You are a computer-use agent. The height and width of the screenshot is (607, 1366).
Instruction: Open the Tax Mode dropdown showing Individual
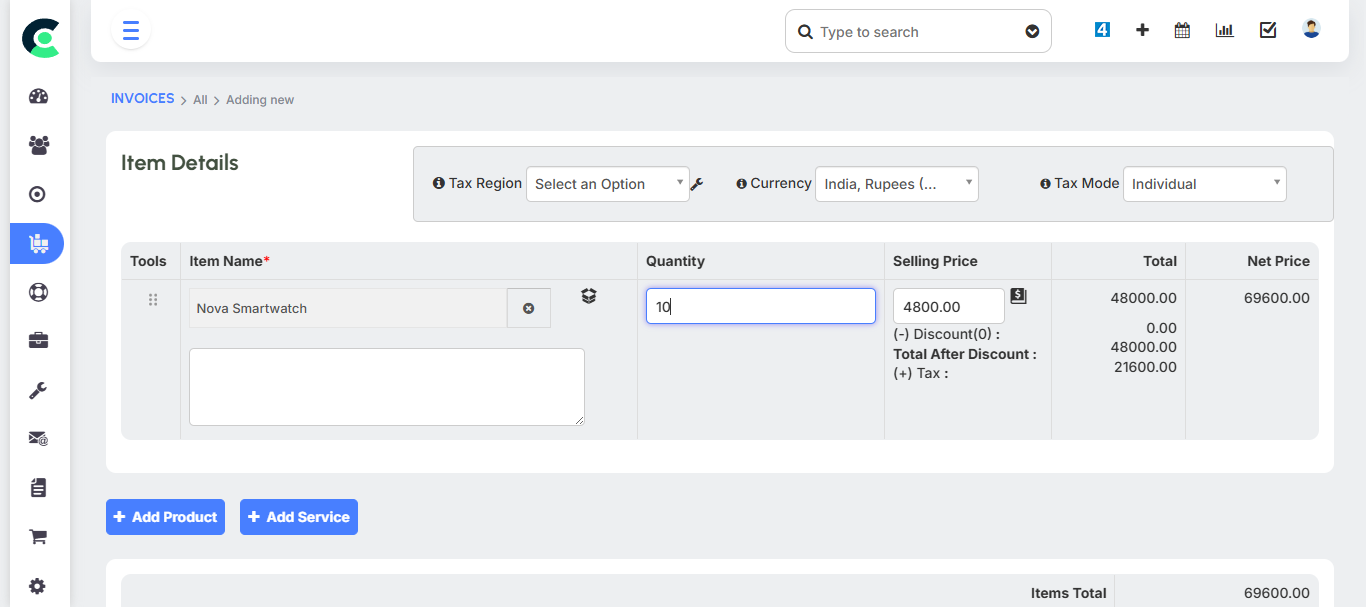point(1204,183)
